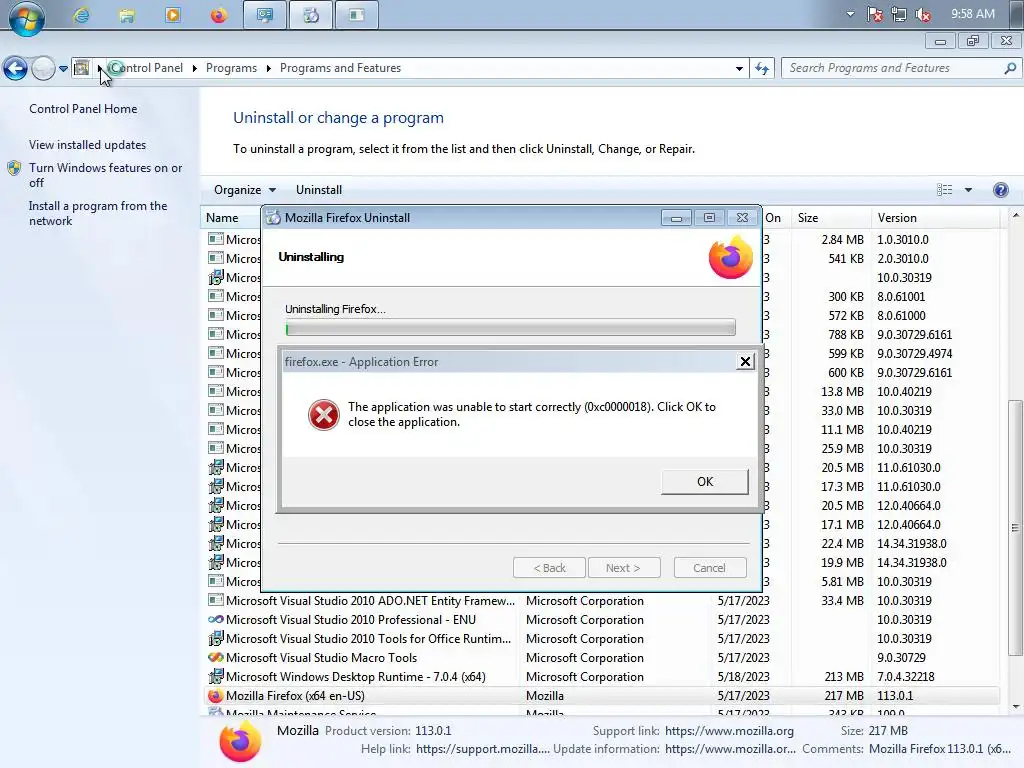This screenshot has width=1024, height=768.
Task: Open the https://www.mozilla.org support link
Action: coord(729,731)
